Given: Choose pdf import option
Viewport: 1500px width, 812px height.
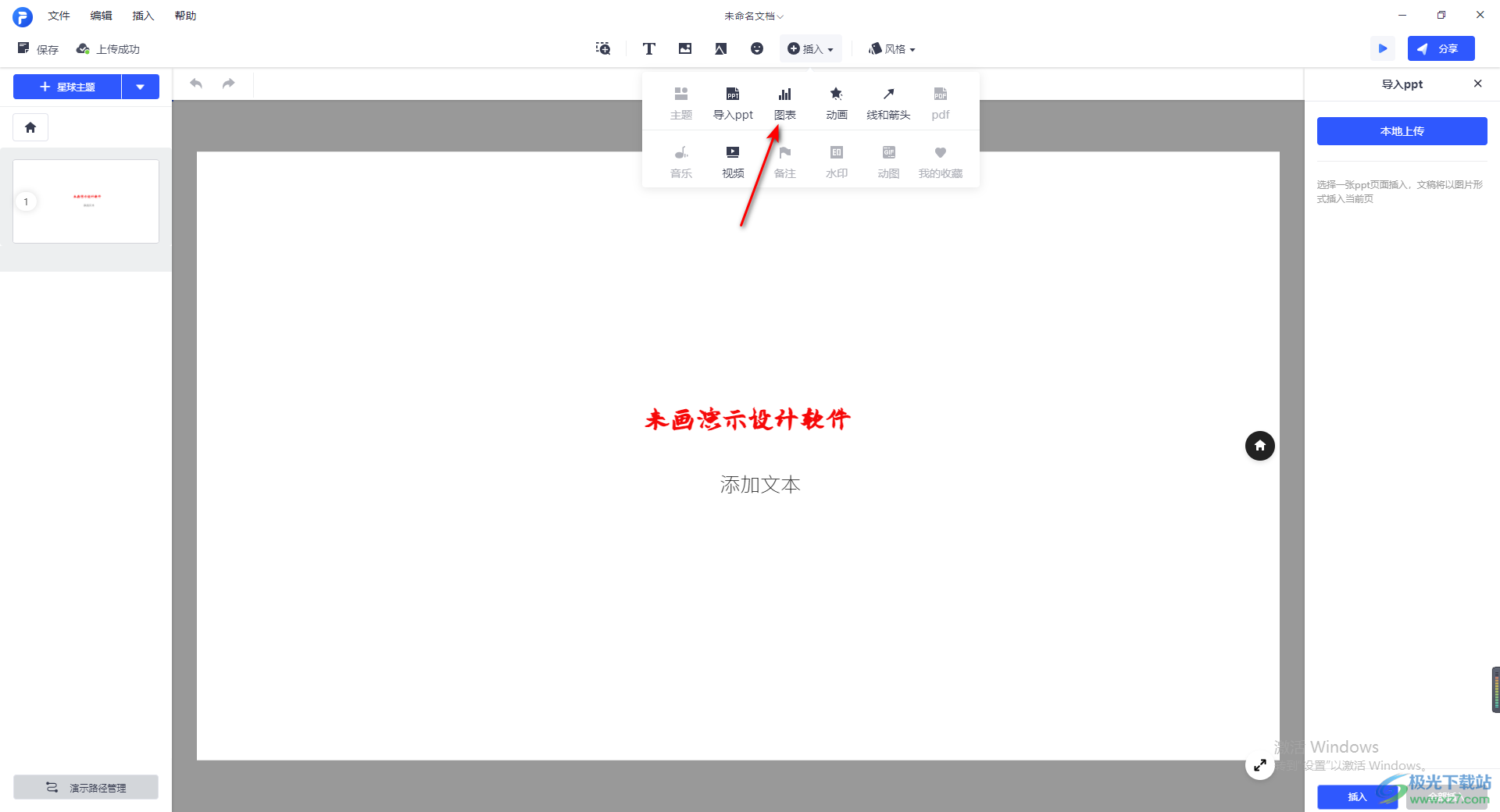Looking at the screenshot, I should pyautogui.click(x=941, y=103).
